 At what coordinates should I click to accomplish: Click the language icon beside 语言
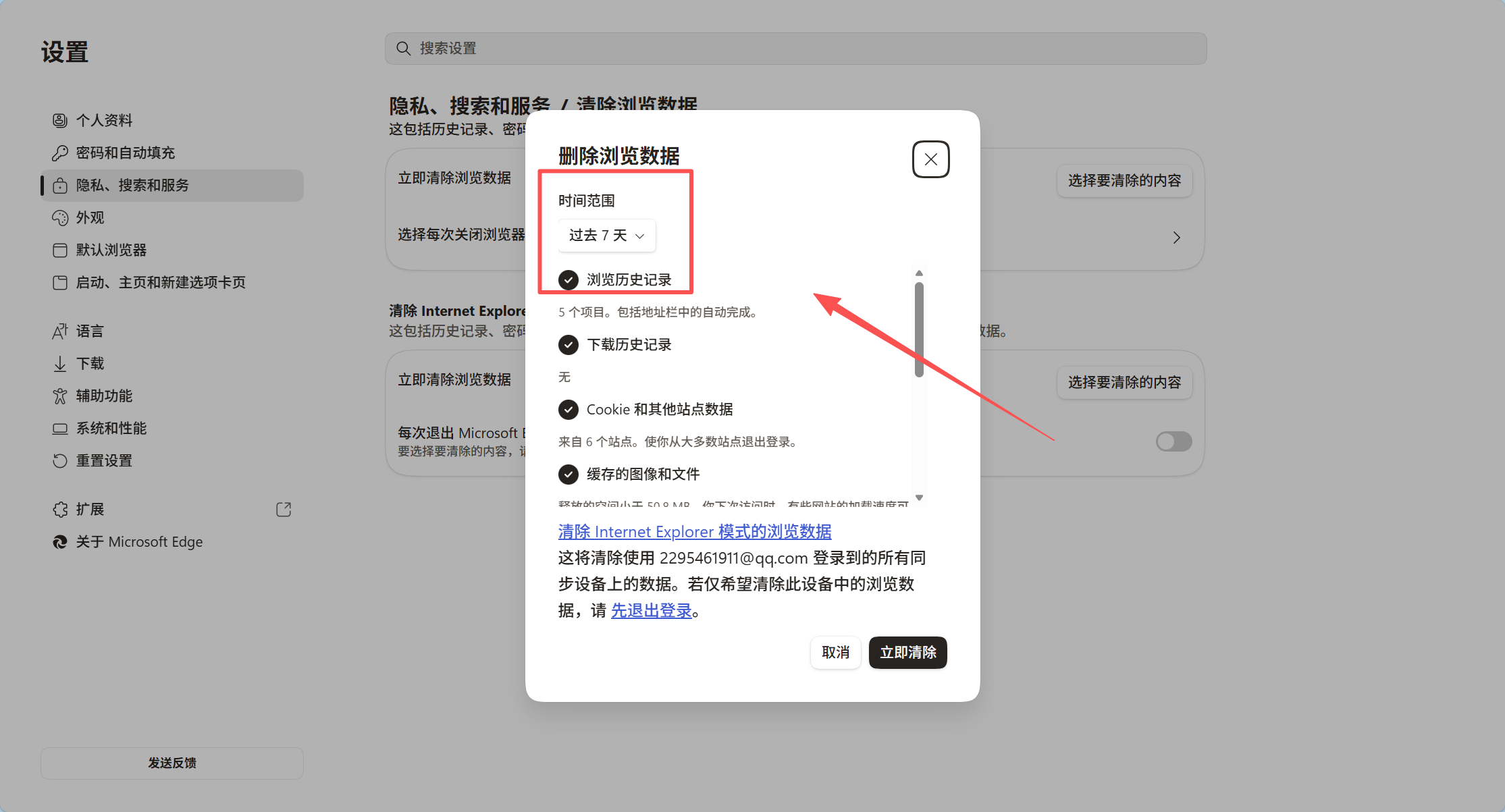60,331
